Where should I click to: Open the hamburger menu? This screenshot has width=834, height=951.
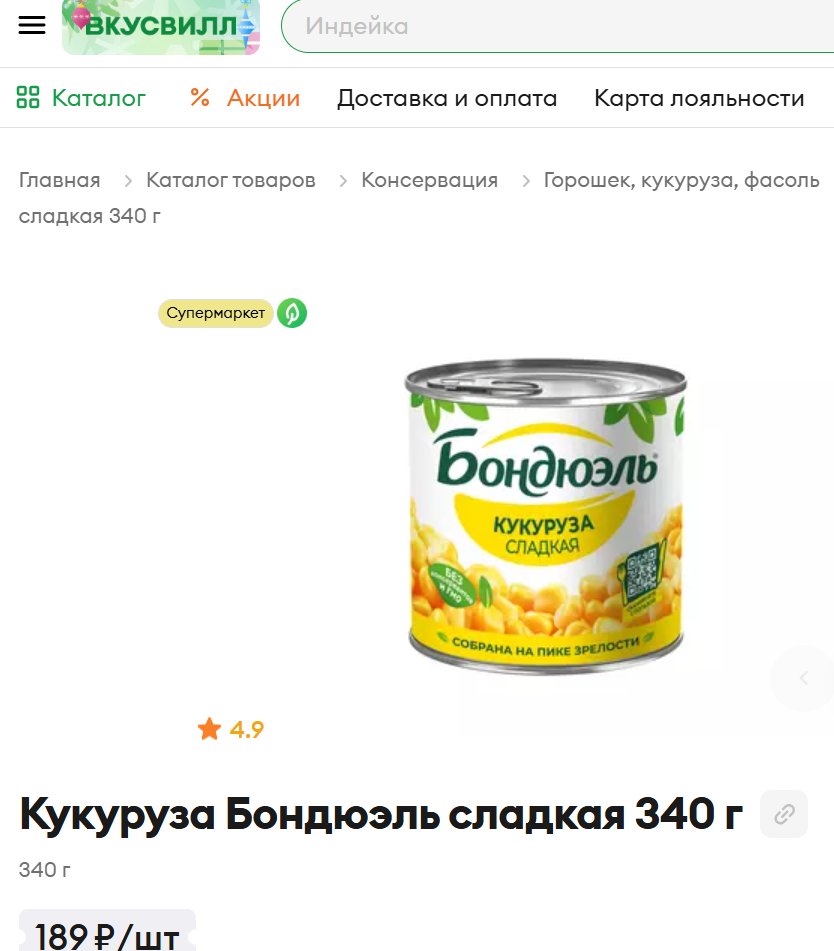[x=32, y=25]
